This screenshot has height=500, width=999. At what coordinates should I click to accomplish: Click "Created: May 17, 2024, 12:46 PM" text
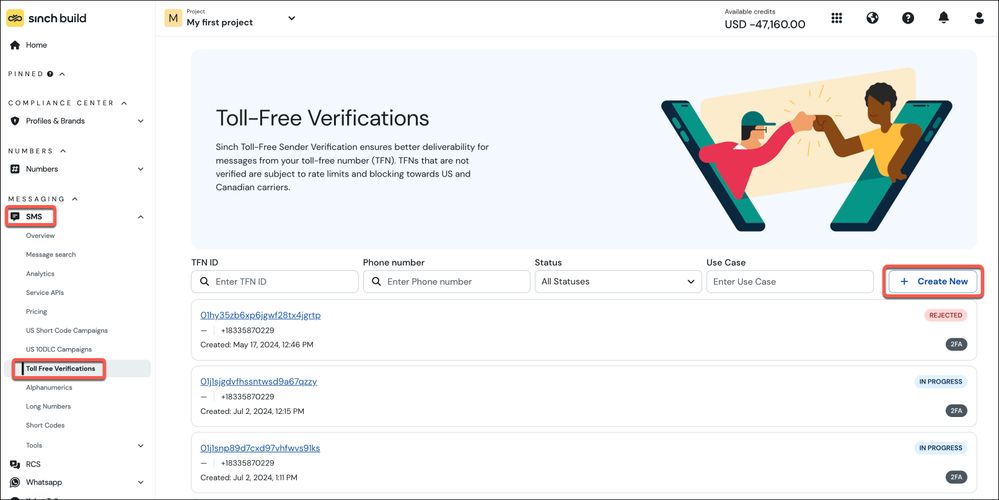[x=257, y=345]
